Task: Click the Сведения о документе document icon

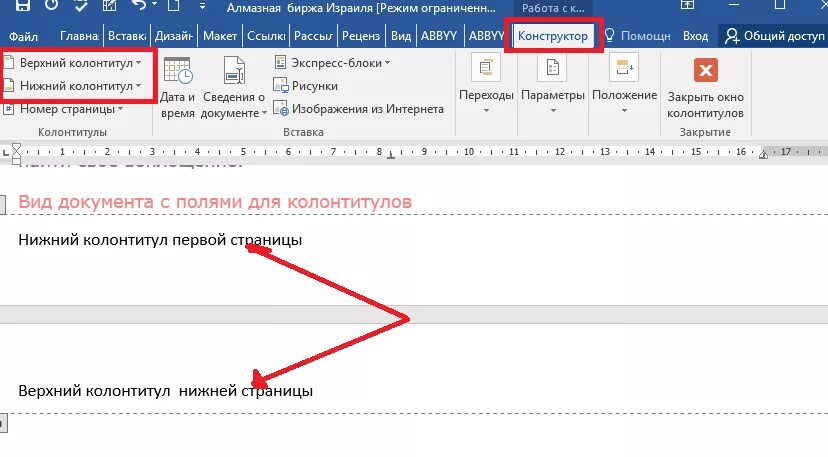Action: 234,70
